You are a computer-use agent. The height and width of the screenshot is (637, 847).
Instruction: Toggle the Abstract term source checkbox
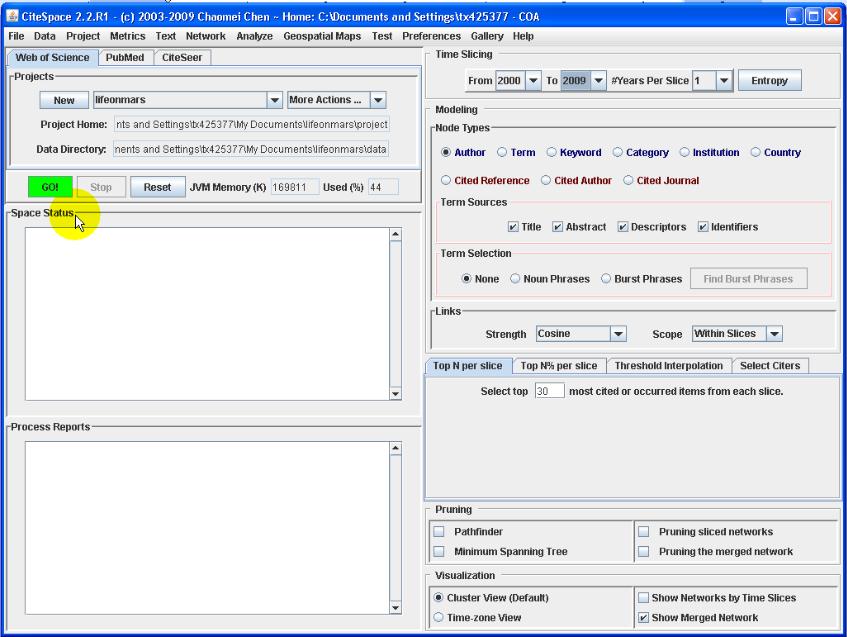[x=557, y=227]
